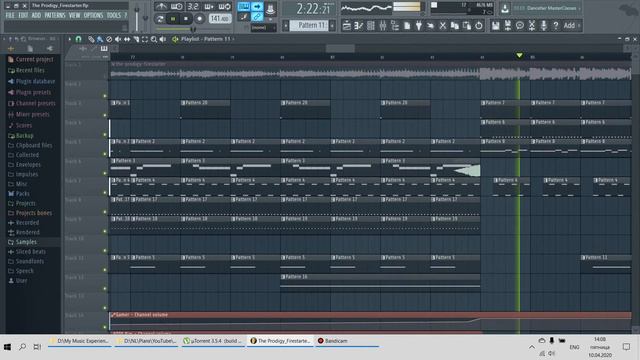The width and height of the screenshot is (640, 360).
Task: Open the plugin picker plug icon
Action: point(419,26)
